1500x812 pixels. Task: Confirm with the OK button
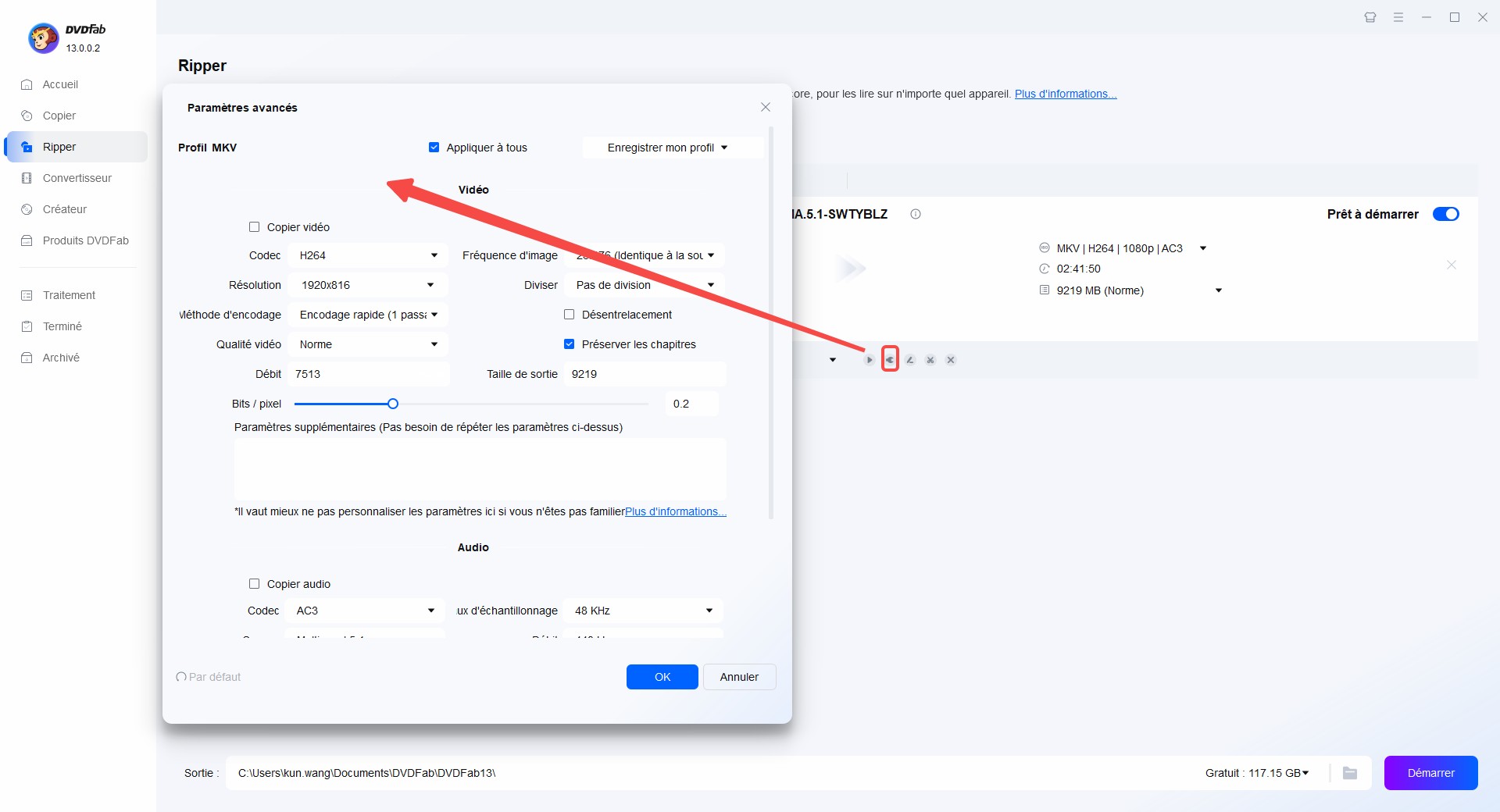coord(662,677)
